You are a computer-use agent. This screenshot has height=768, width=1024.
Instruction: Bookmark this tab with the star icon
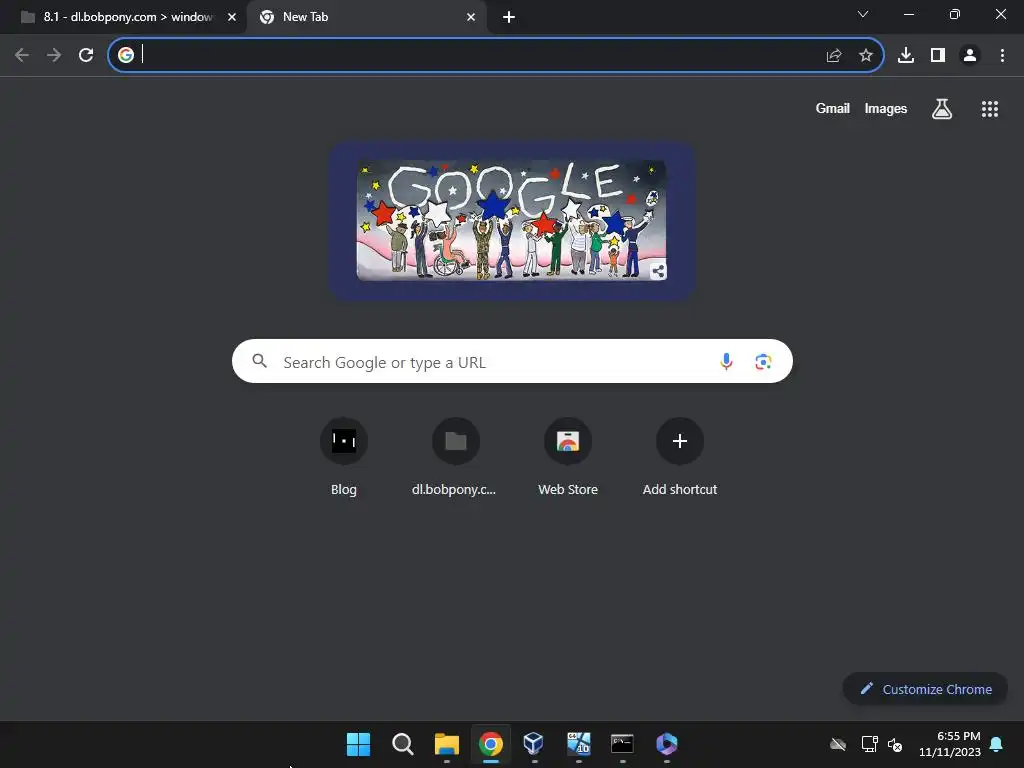866,56
